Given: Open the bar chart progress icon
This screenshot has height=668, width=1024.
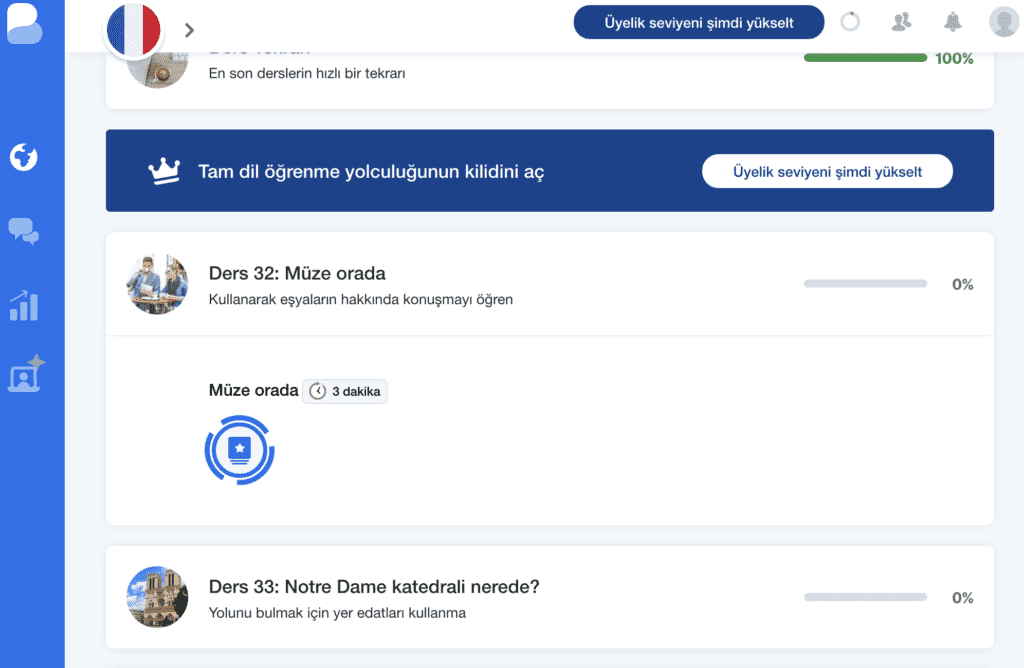Looking at the screenshot, I should 23,306.
